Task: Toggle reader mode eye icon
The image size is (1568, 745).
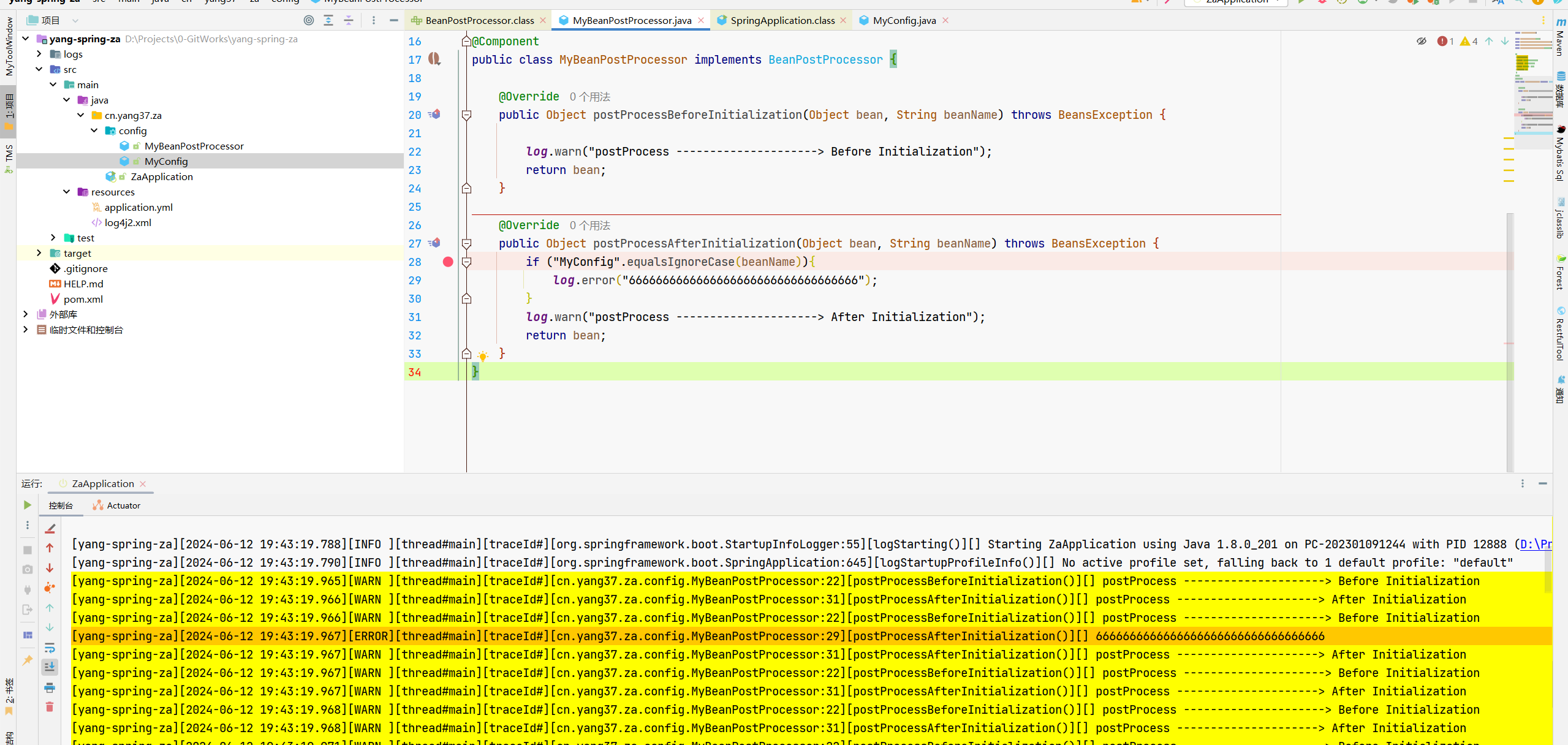Action: coord(1422,41)
